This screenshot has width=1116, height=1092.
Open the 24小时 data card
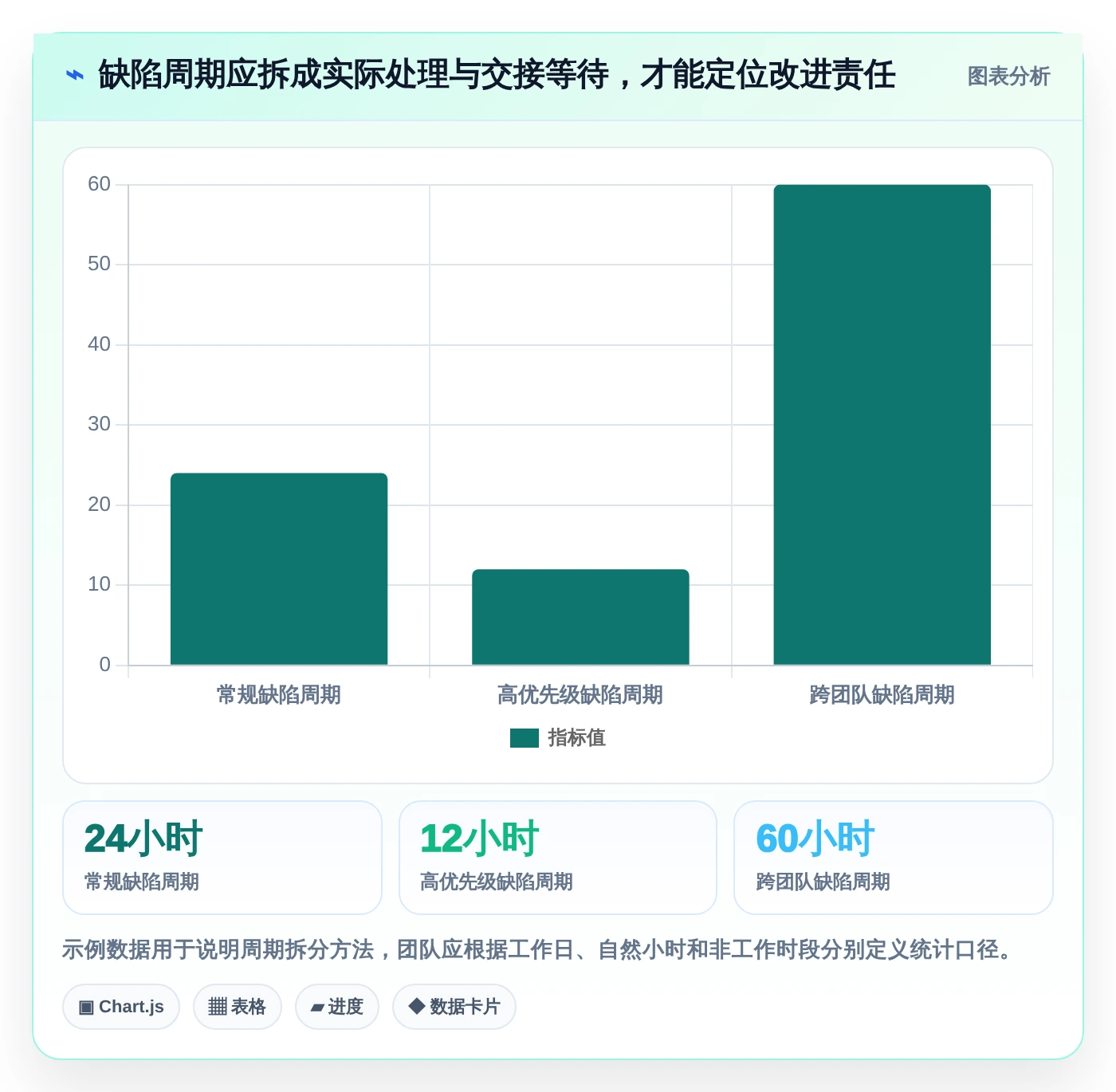[x=222, y=858]
